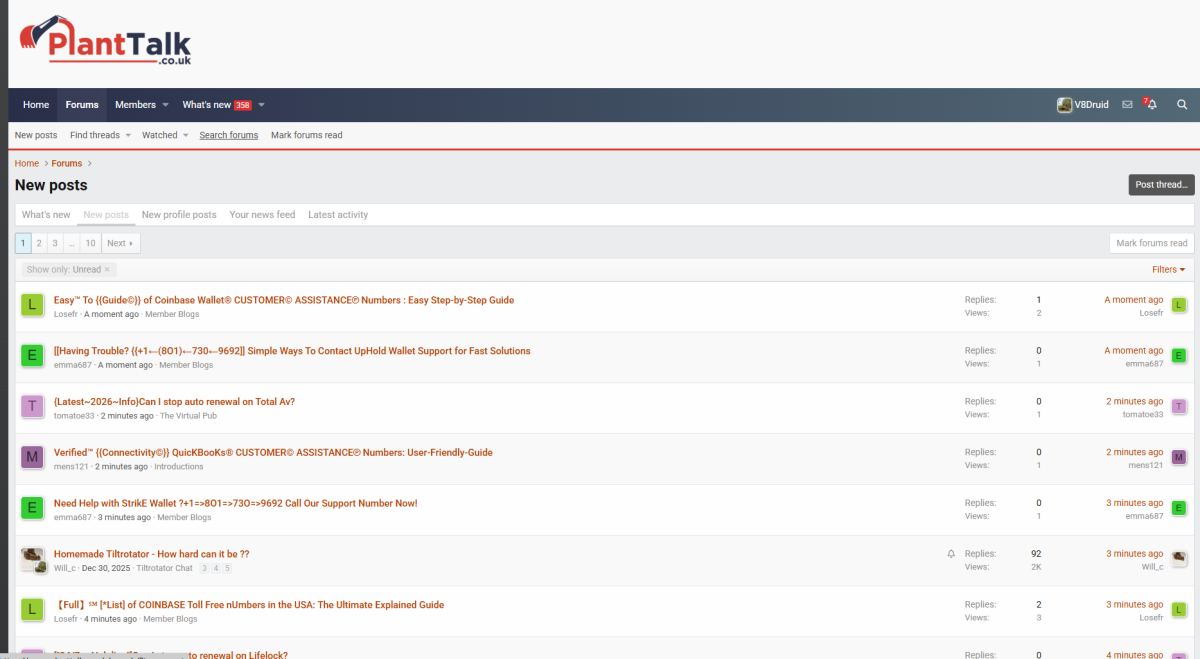Open What's new in navigation bar
This screenshot has width=1200, height=659.
tap(216, 105)
